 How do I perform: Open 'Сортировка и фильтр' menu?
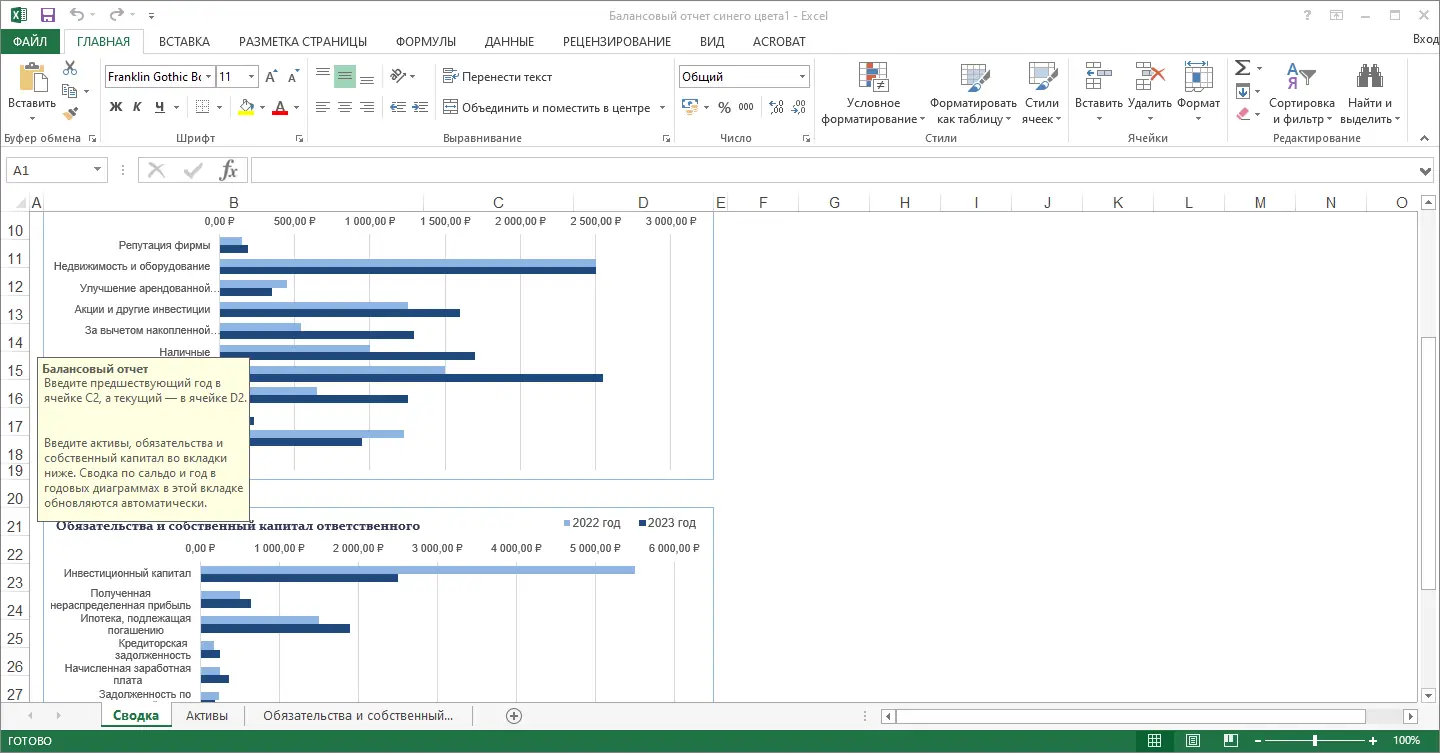coord(1301,94)
